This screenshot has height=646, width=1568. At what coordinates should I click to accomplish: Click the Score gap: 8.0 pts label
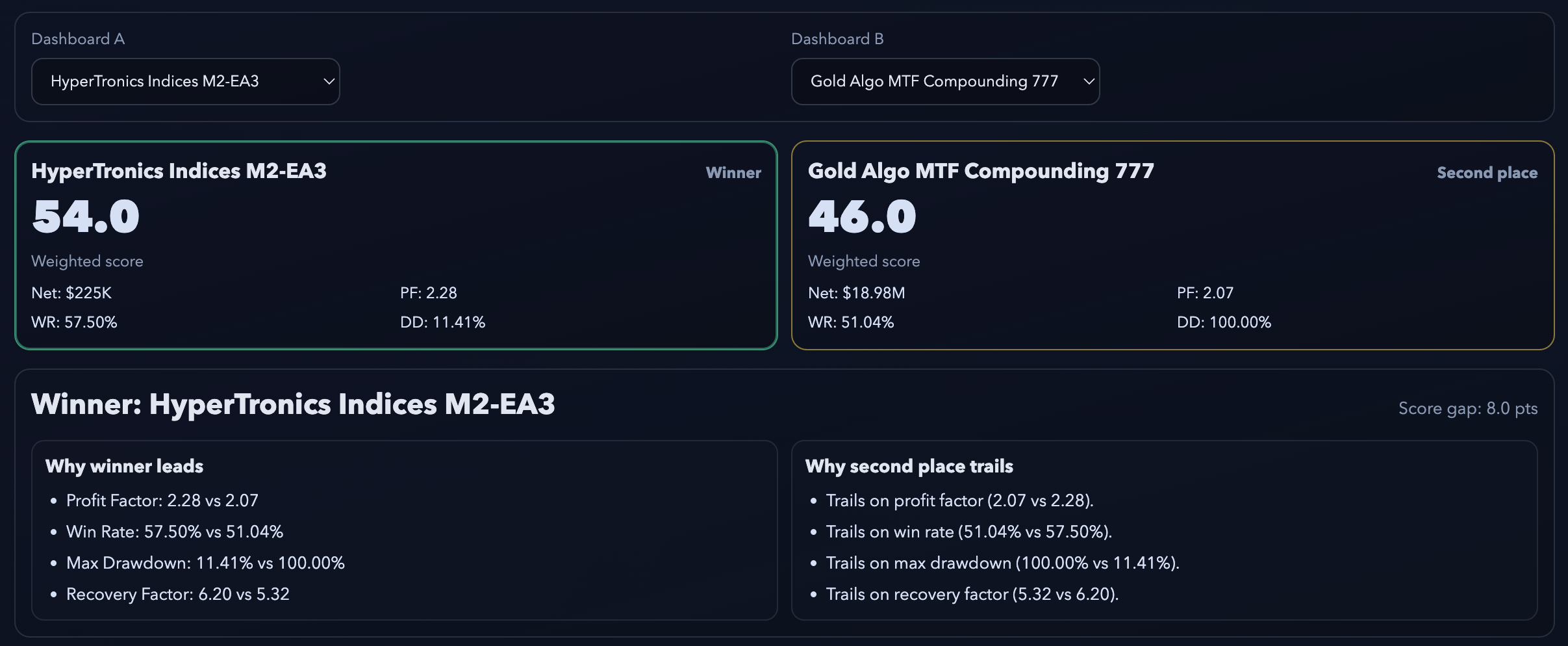pyautogui.click(x=1468, y=409)
